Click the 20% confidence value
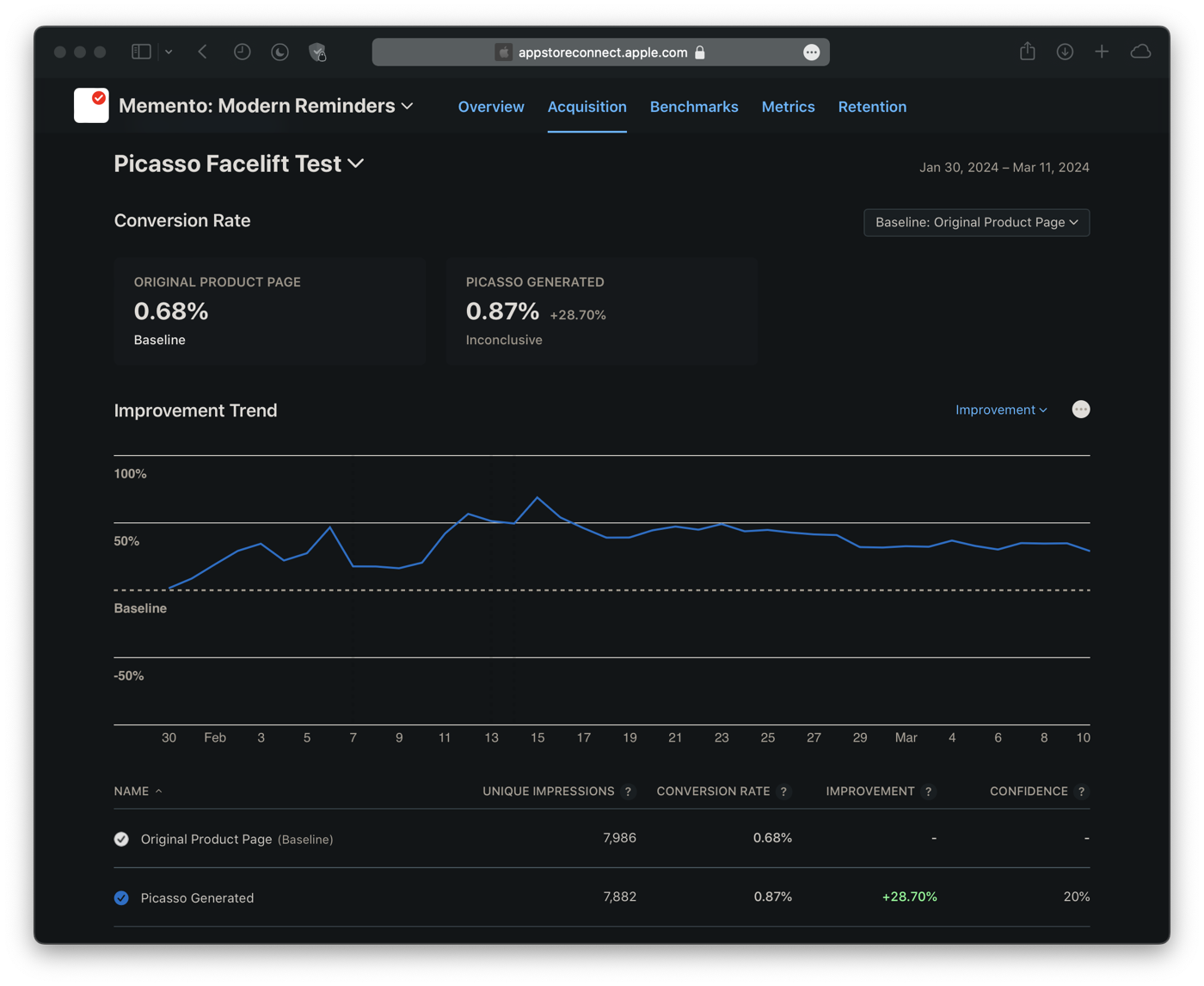 pos(1077,897)
